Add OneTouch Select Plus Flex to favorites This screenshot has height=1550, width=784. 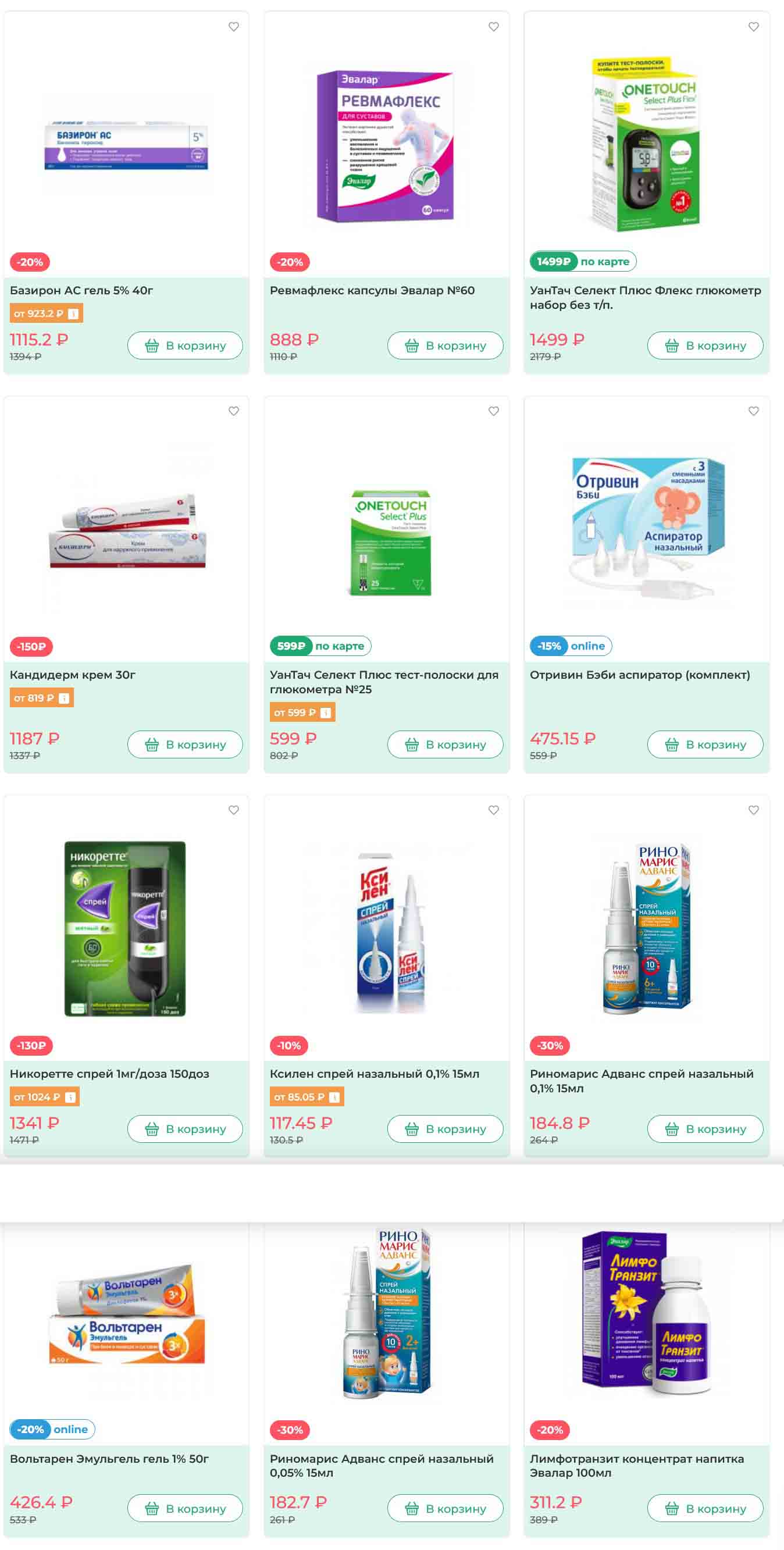(x=753, y=27)
